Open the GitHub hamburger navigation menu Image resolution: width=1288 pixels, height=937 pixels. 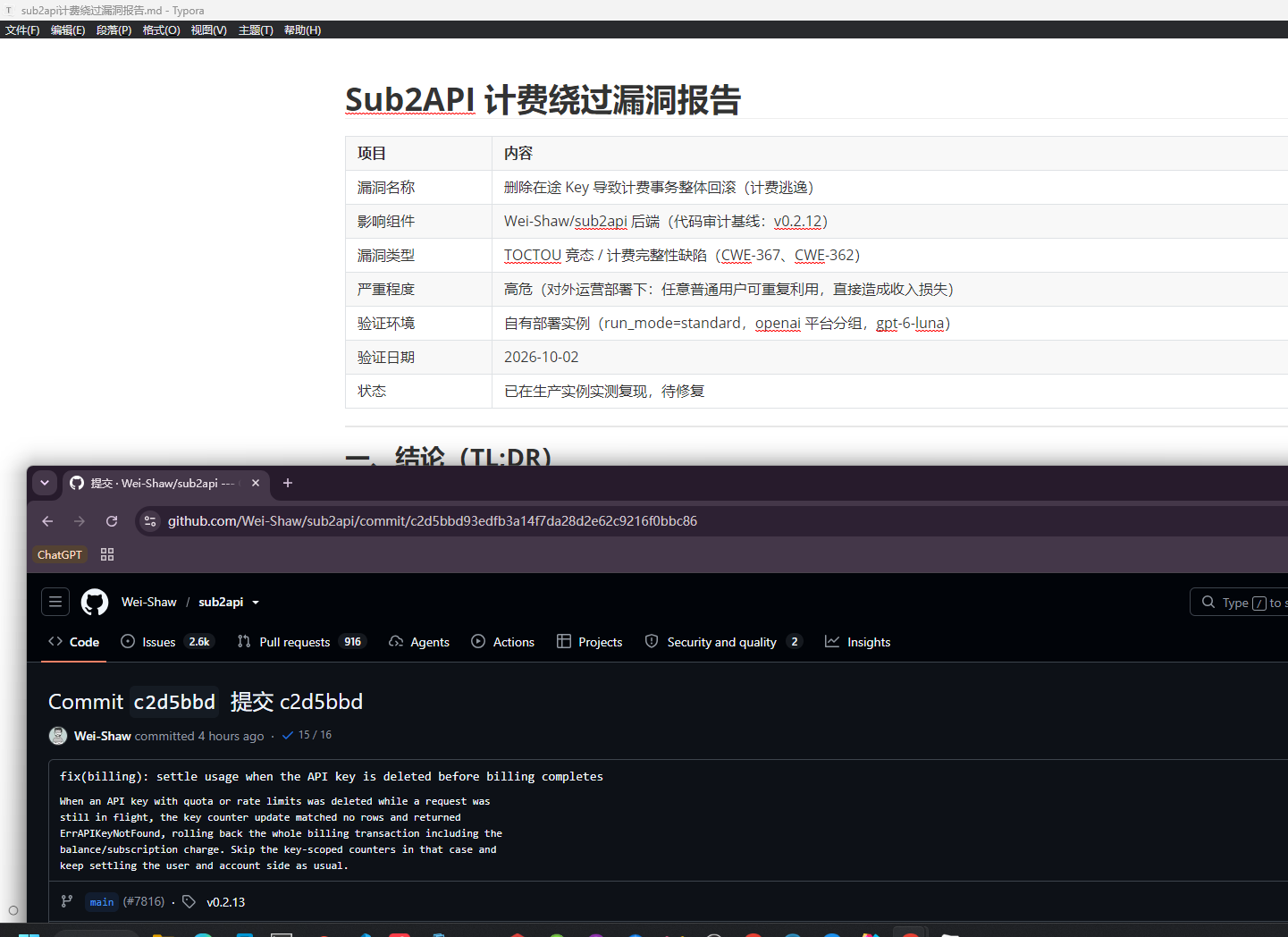55,602
